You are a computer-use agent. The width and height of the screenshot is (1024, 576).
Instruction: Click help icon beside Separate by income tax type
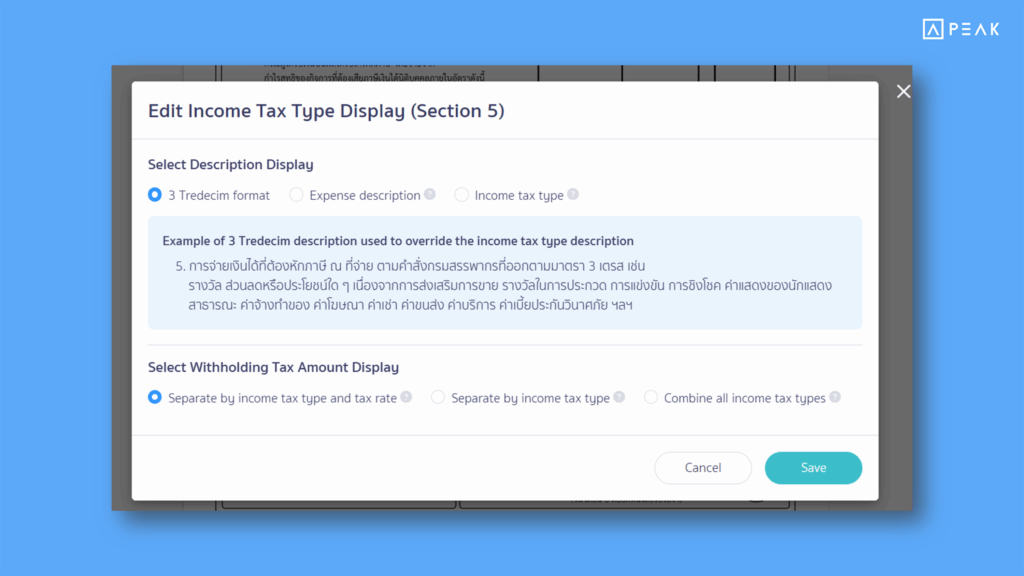pos(619,397)
